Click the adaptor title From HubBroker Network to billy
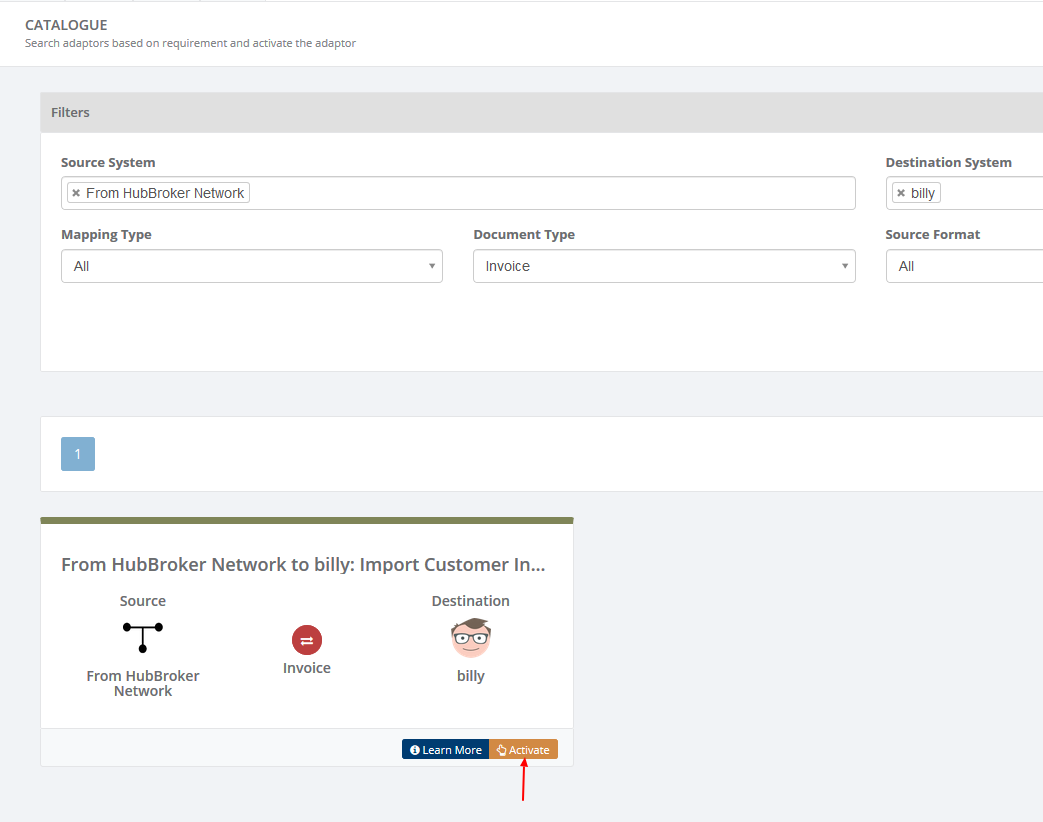The image size is (1043, 822). (303, 565)
